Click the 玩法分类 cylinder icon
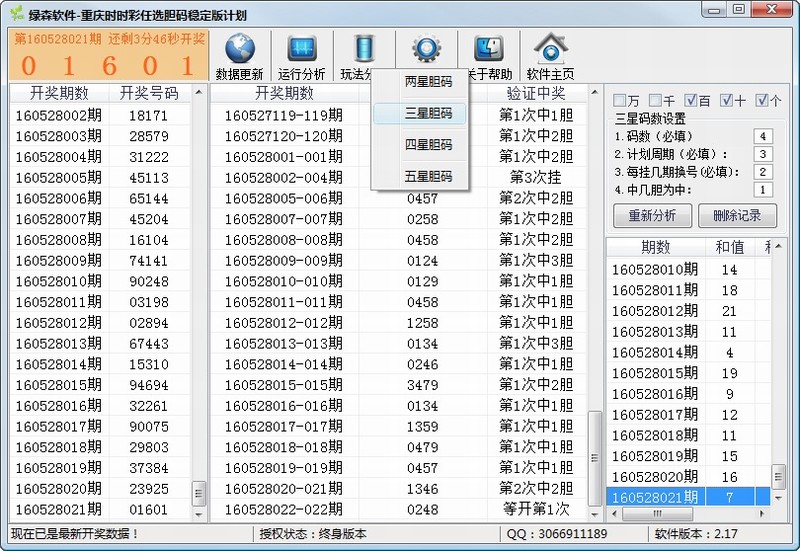The width and height of the screenshot is (800, 551). [361, 50]
